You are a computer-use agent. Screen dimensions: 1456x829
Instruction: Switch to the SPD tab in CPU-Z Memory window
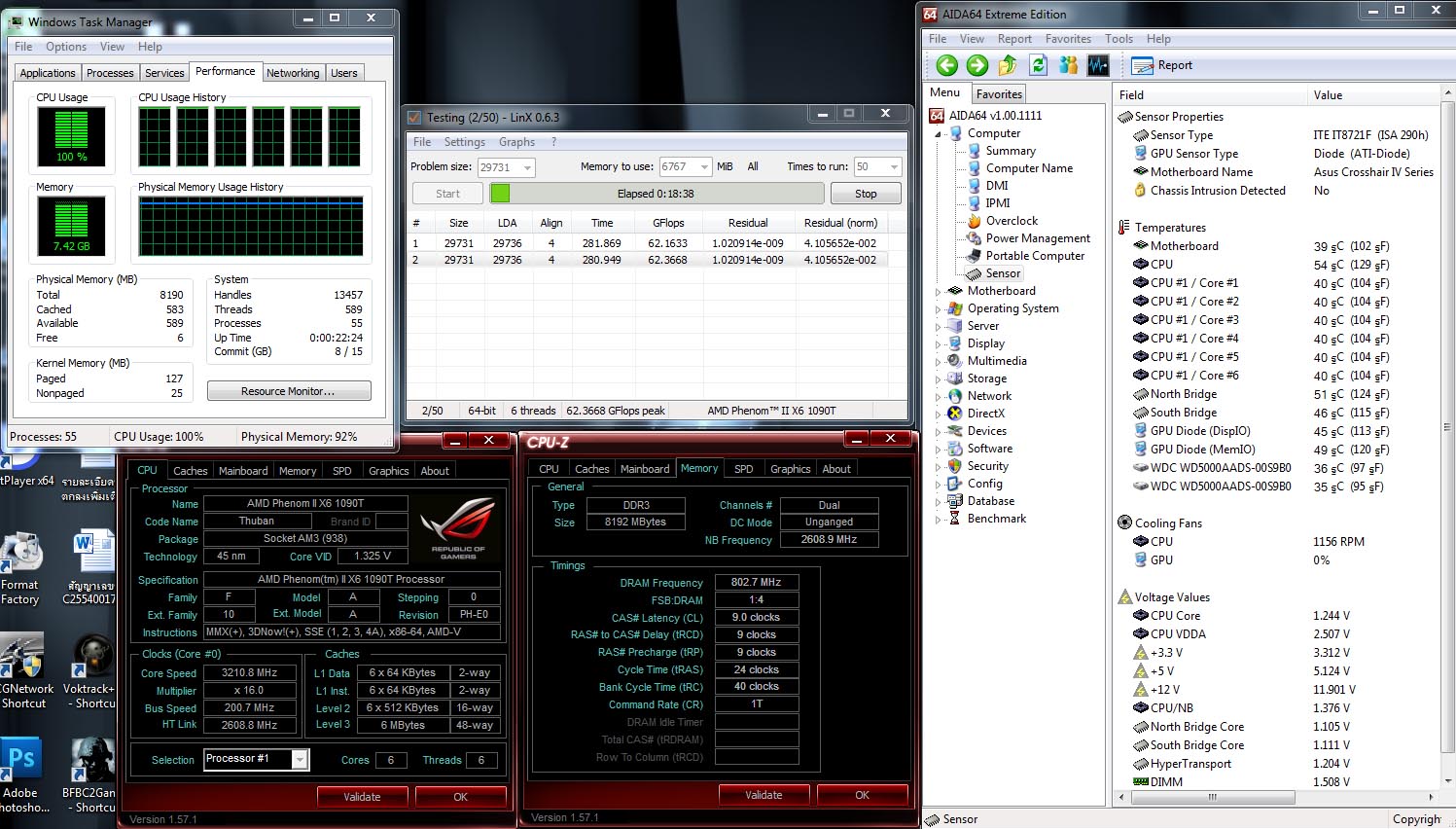(x=743, y=469)
